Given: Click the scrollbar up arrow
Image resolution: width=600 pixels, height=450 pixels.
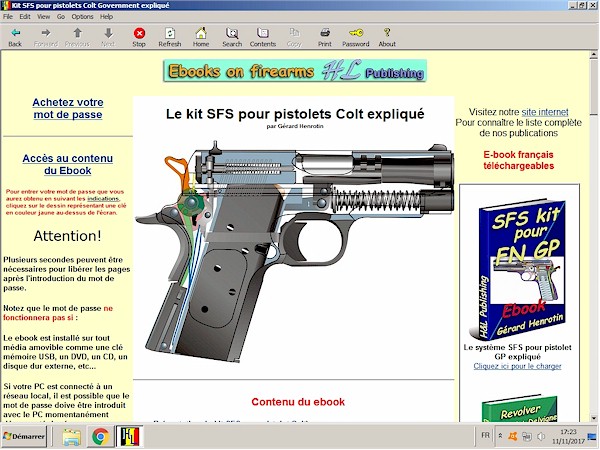Looking at the screenshot, I should [x=594, y=55].
